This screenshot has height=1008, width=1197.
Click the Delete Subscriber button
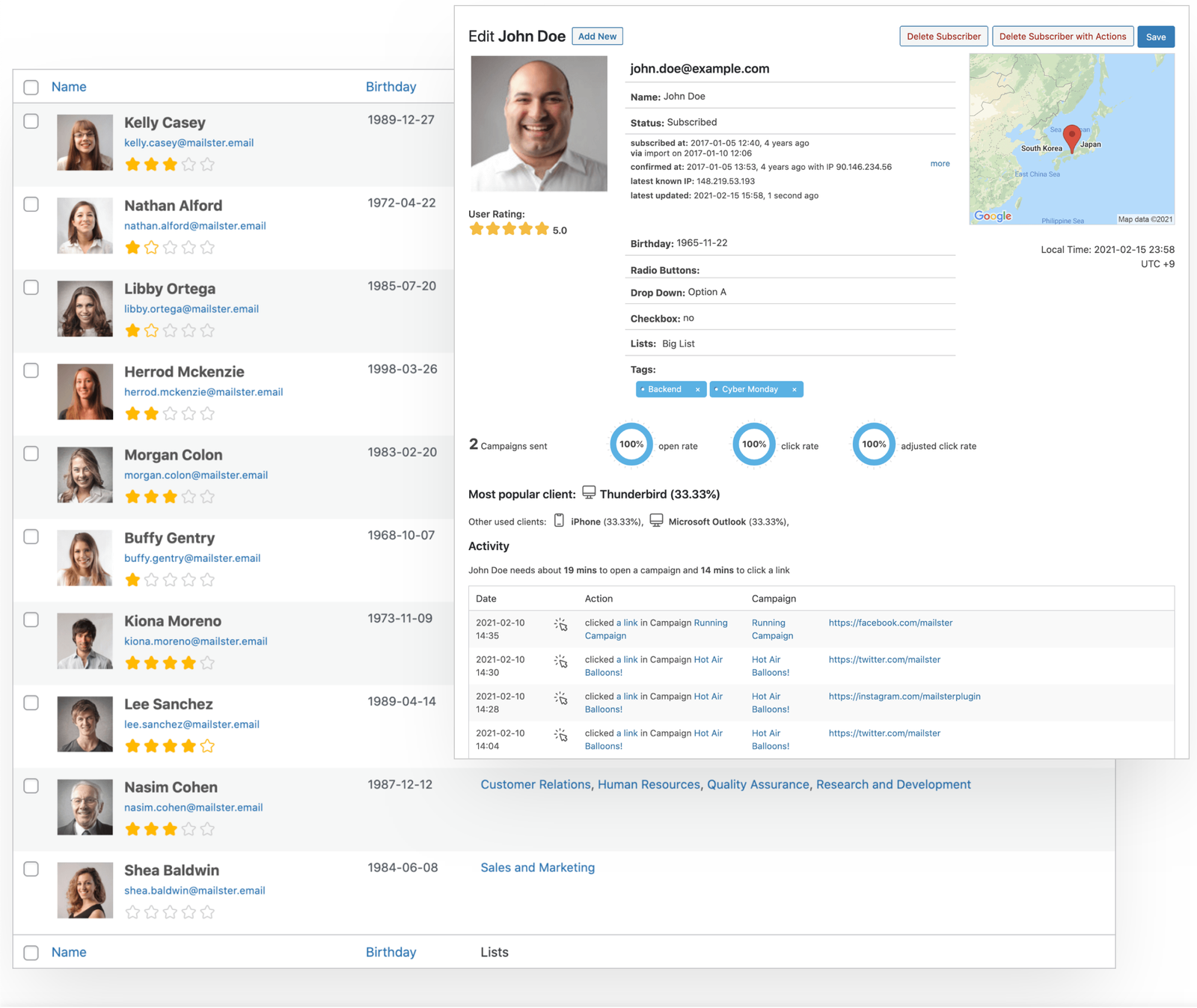tap(943, 37)
